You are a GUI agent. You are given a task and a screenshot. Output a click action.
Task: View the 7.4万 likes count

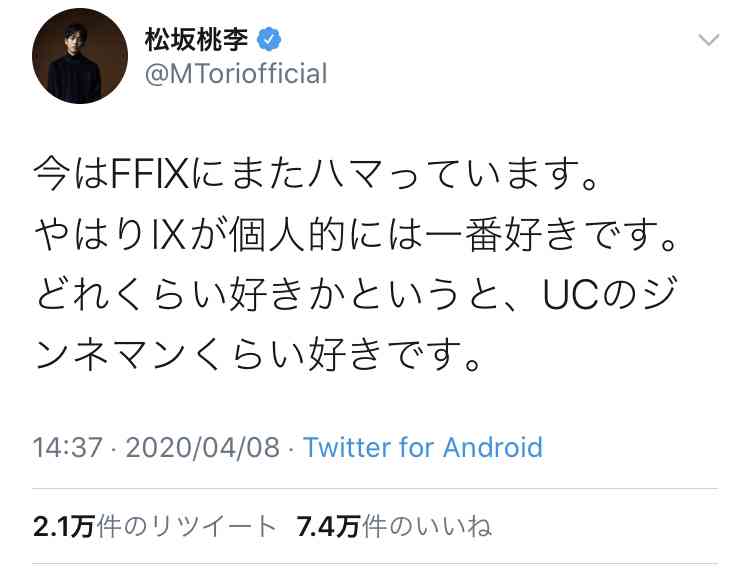[328, 527]
